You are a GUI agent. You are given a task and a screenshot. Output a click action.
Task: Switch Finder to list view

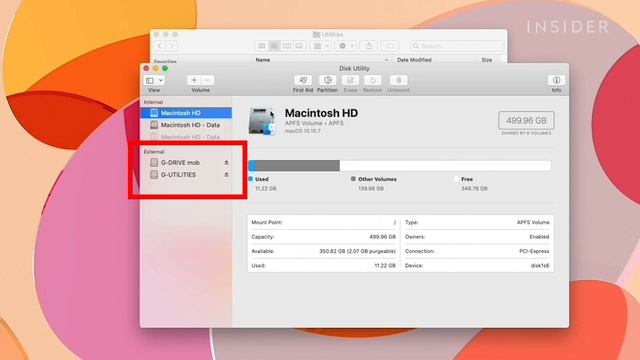click(x=274, y=46)
